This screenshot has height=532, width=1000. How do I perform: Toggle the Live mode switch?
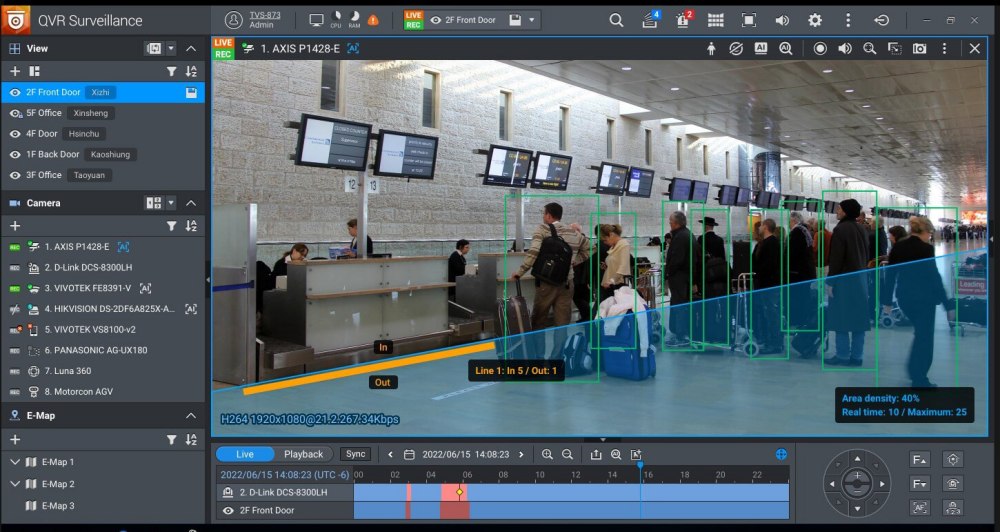(244, 454)
